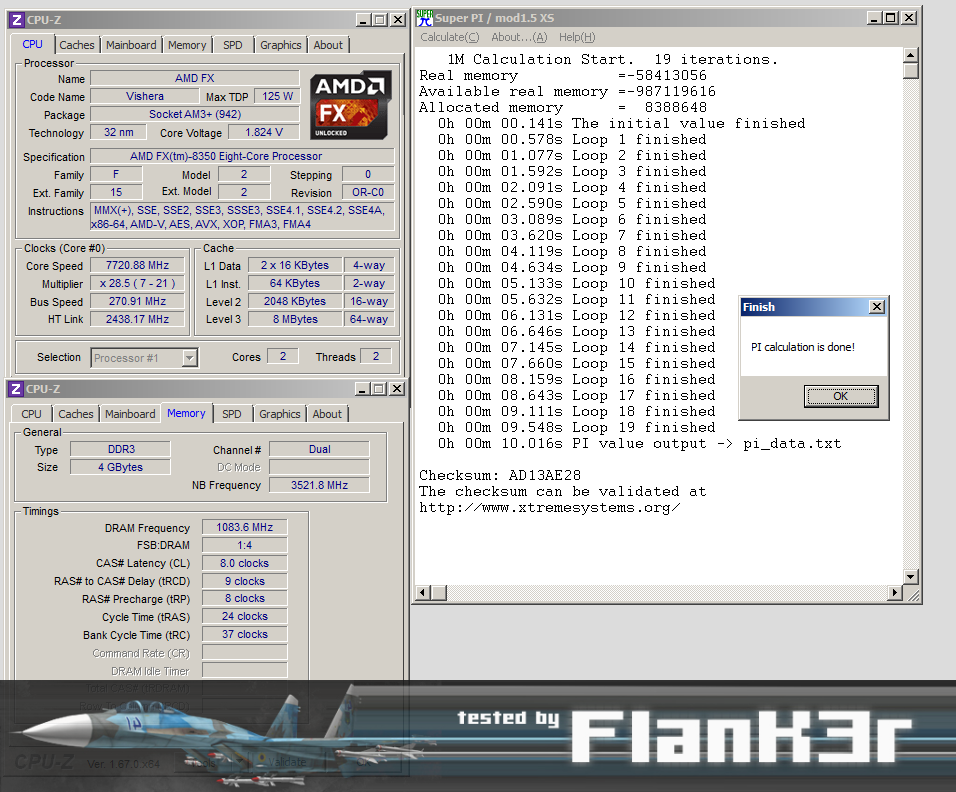Viewport: 956px width, 792px height.
Task: Click the Super PI horizontal scrollbar right arrow
Action: 895,592
